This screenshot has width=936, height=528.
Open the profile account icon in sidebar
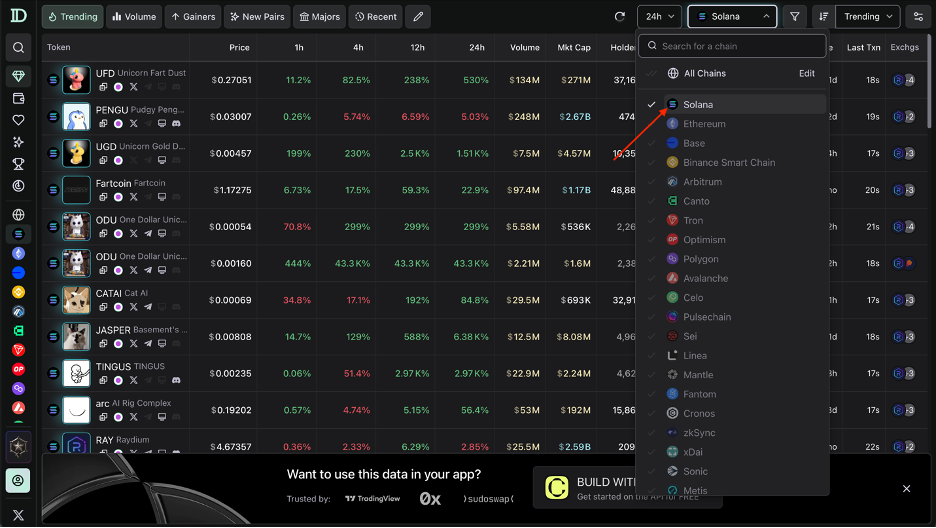point(19,480)
